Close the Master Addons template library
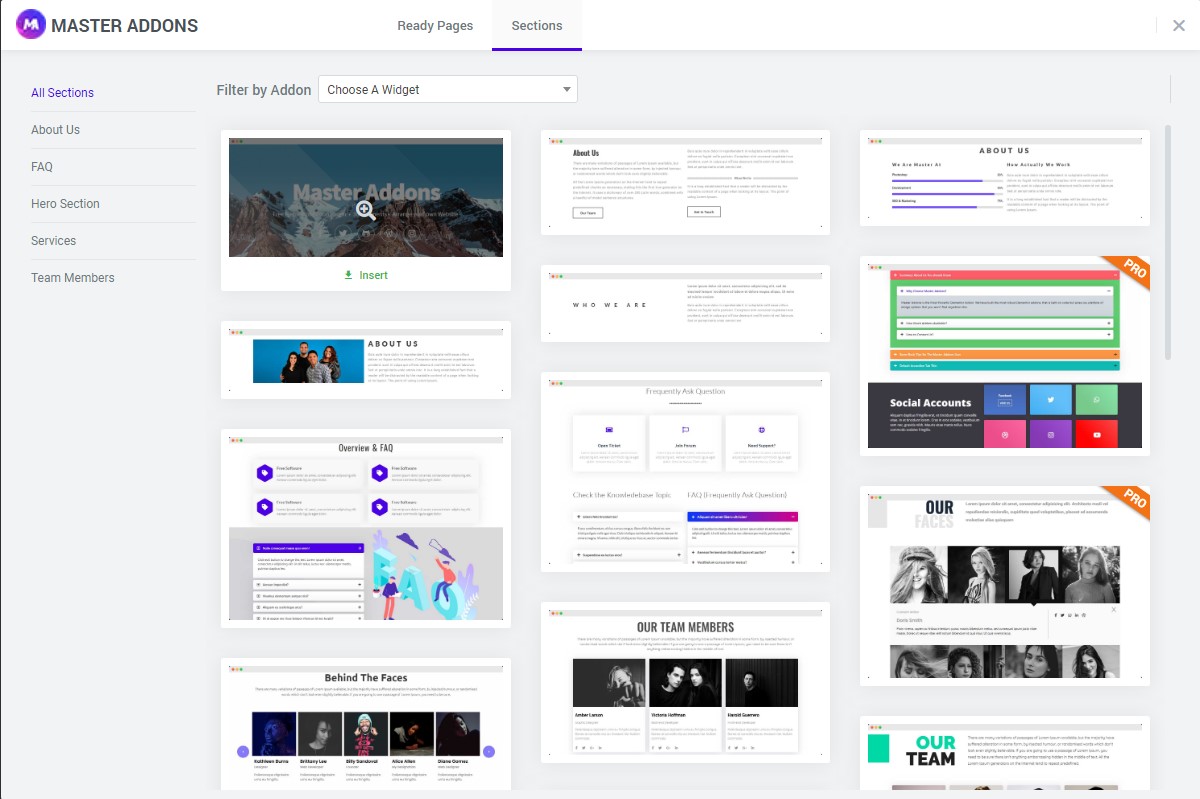1200x799 pixels. point(1179,26)
